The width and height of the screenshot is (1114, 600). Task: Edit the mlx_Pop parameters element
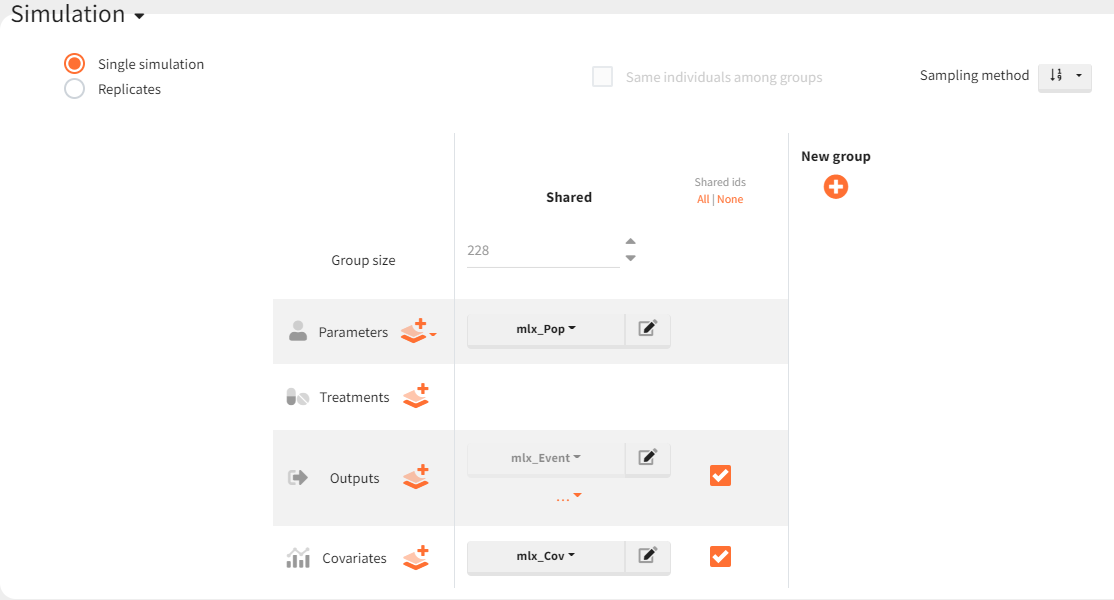pyautogui.click(x=648, y=329)
